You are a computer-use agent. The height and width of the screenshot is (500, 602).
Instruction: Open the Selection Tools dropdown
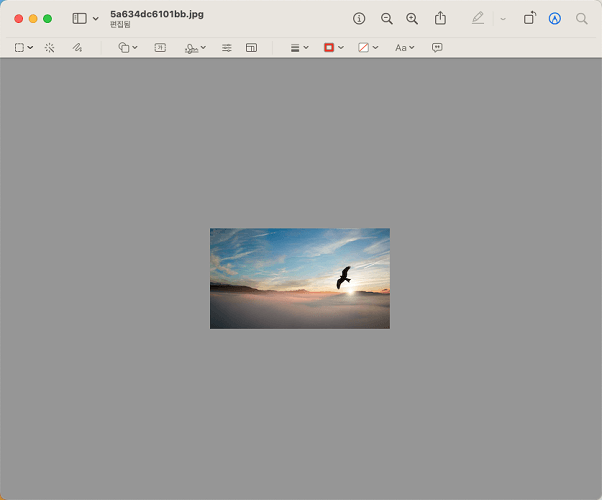click(x=24, y=47)
